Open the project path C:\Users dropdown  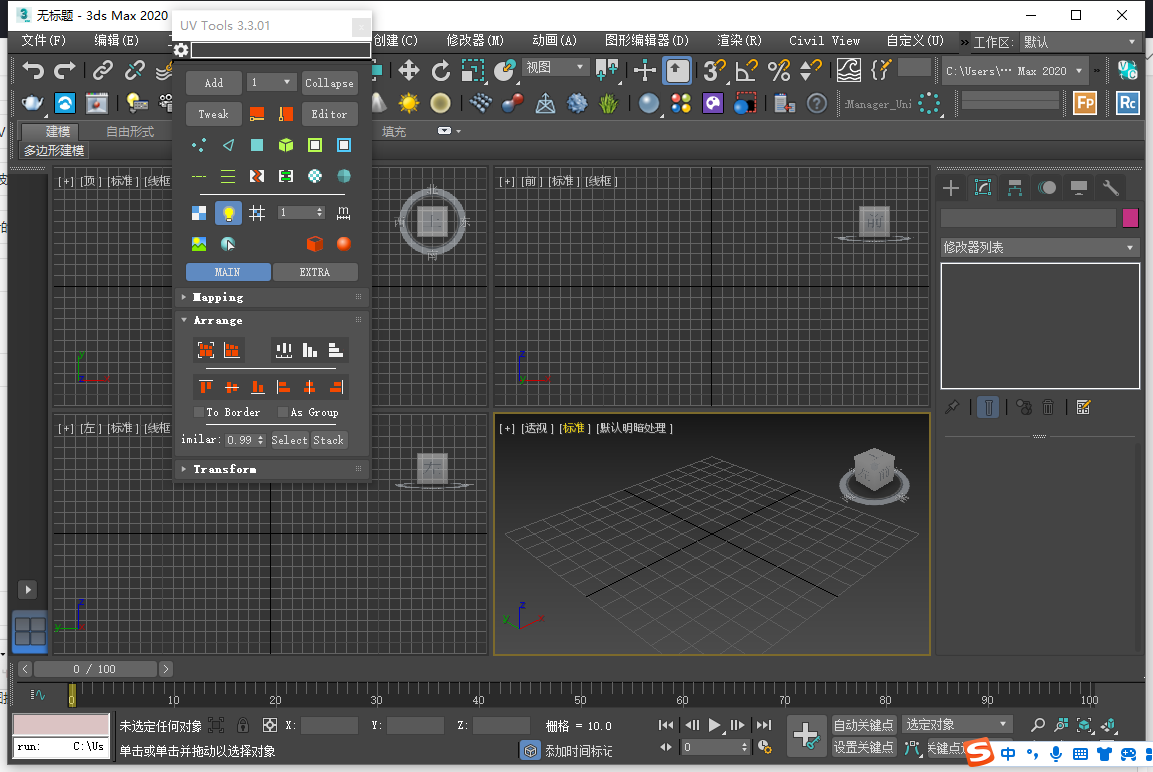pyautogui.click(x=1014, y=71)
